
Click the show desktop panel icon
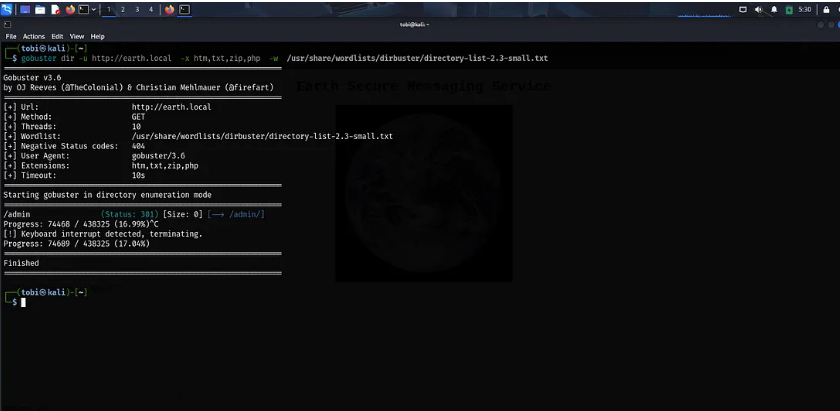[25, 10]
